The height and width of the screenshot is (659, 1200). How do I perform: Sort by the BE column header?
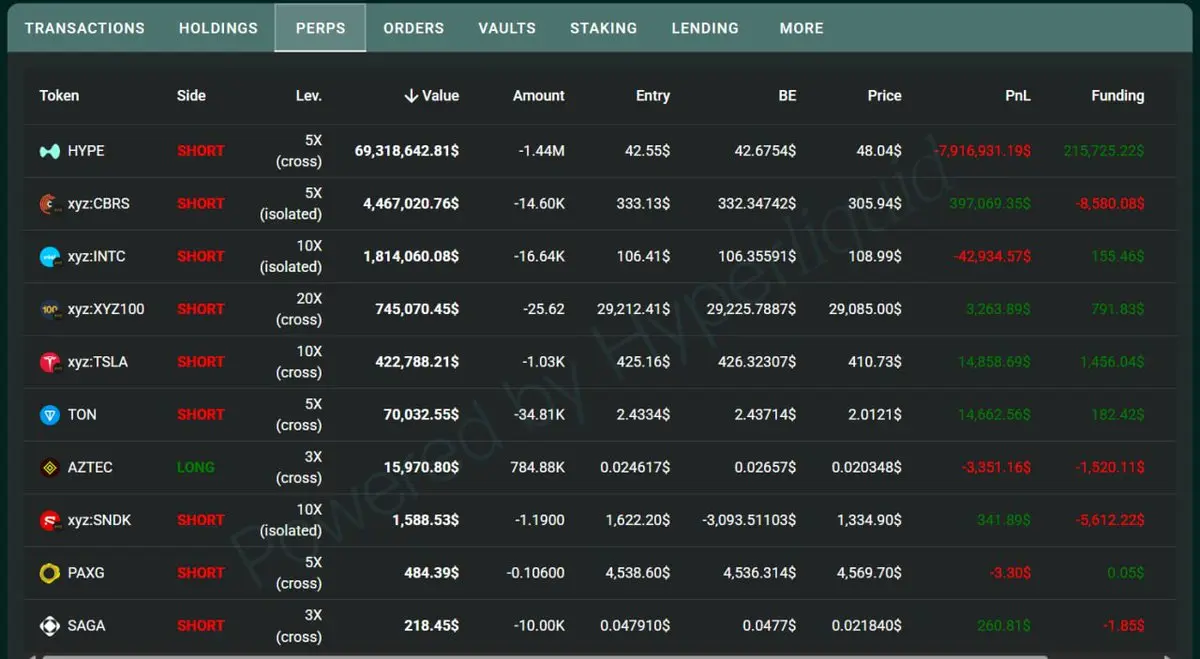[788, 96]
